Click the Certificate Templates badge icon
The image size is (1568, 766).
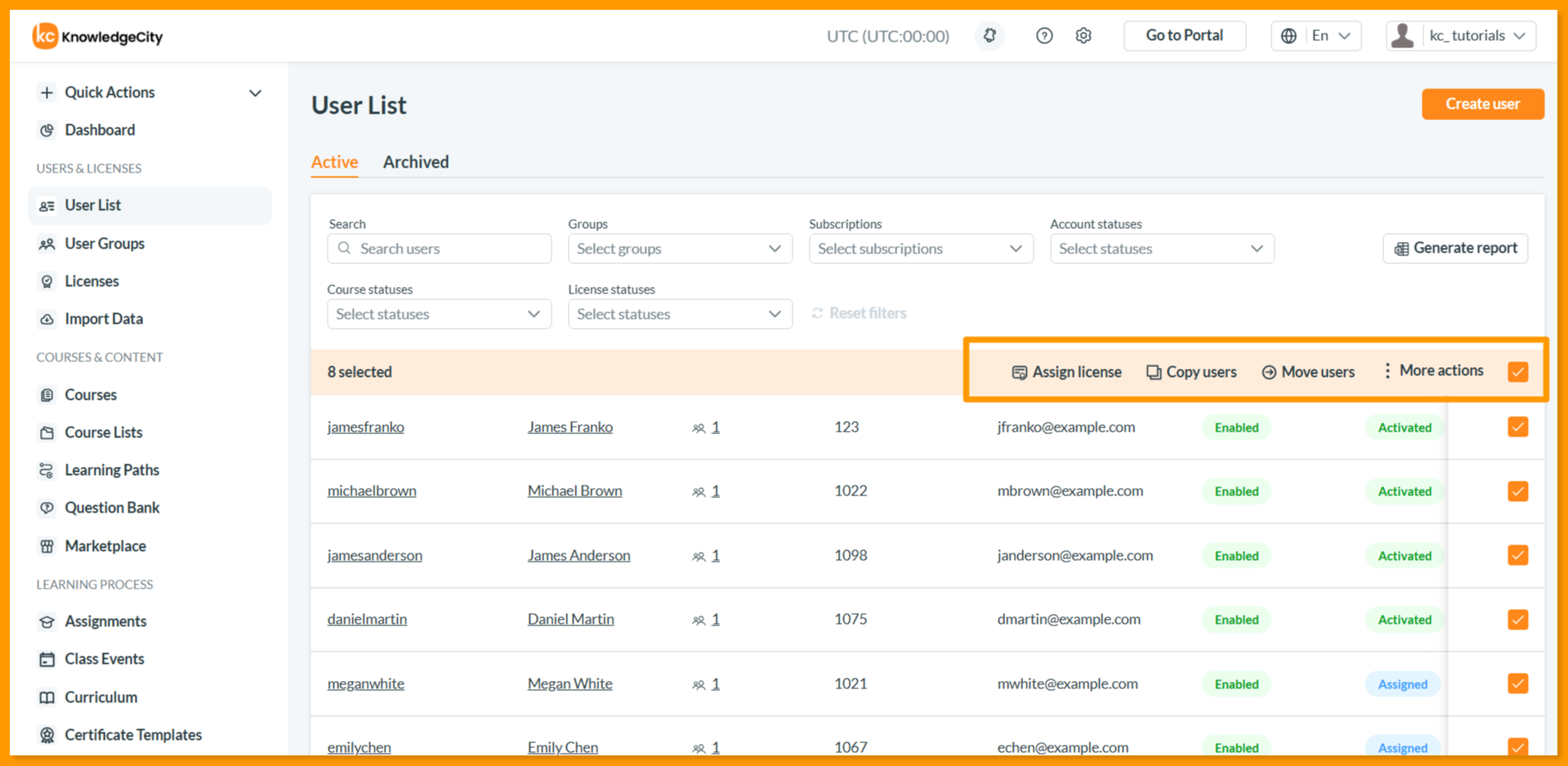pos(47,735)
